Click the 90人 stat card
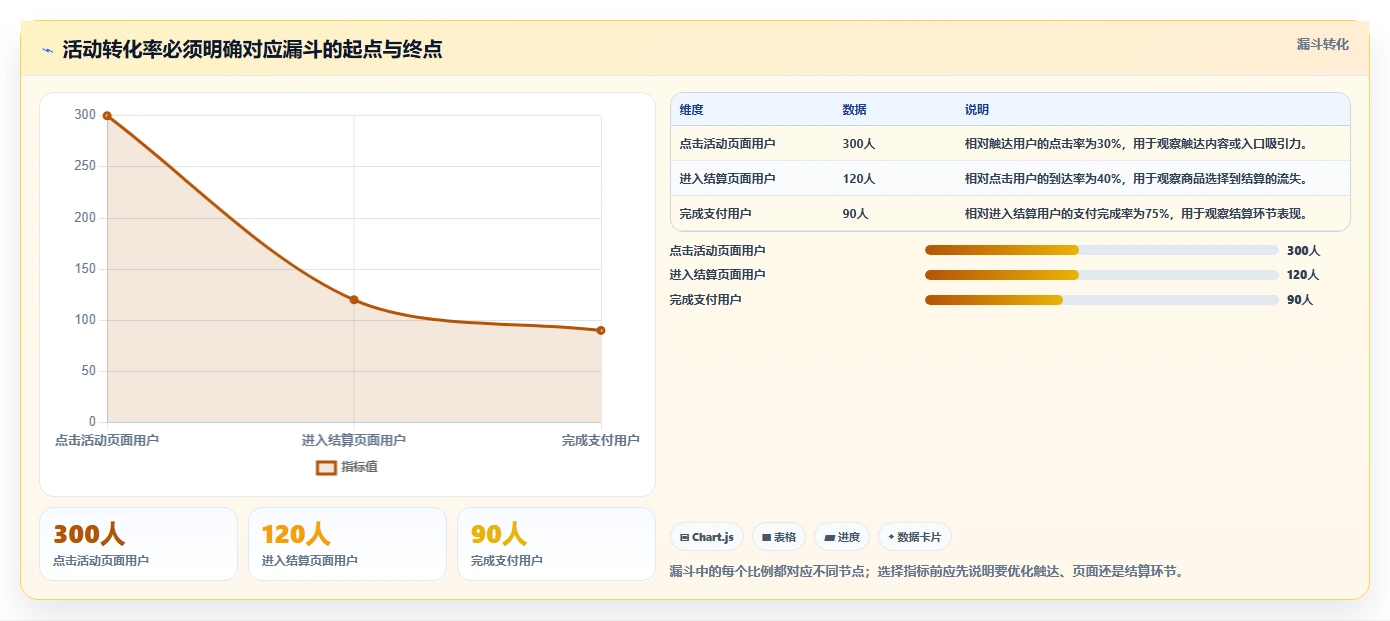 (556, 544)
